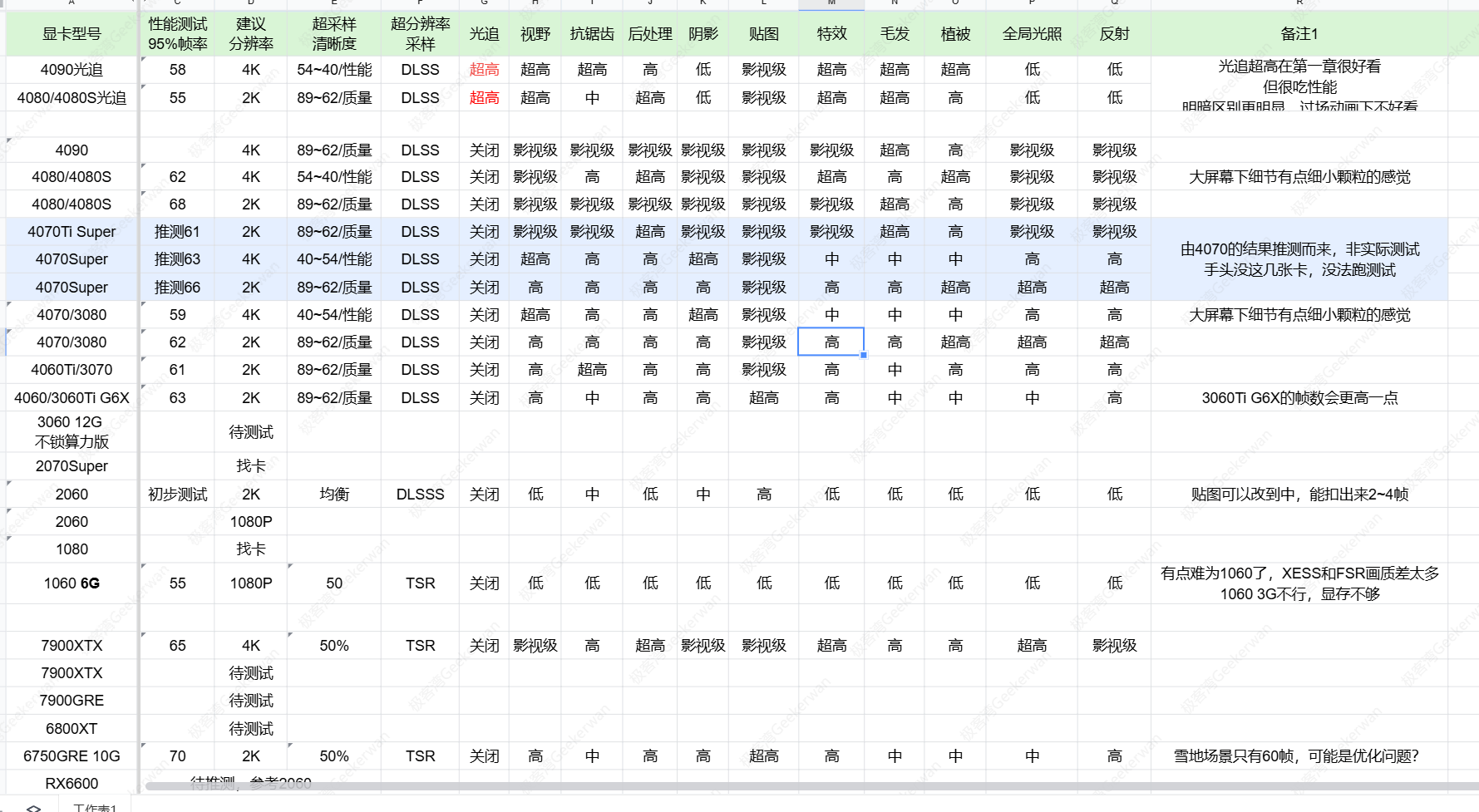Switch to the 工作表1 sheet tab
This screenshot has width=1479, height=812.
pos(95,806)
